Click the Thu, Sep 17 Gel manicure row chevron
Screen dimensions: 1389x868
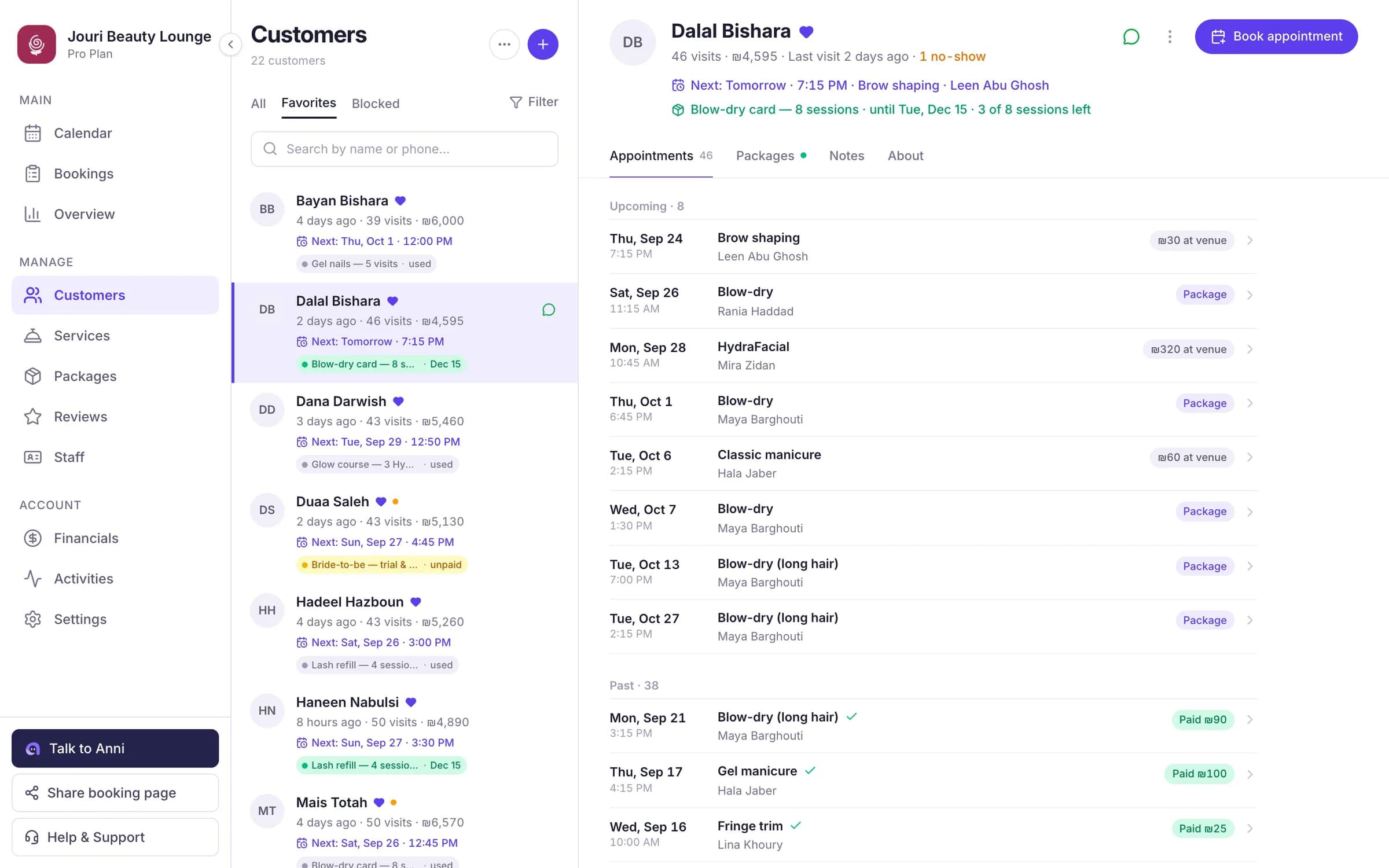(1250, 774)
